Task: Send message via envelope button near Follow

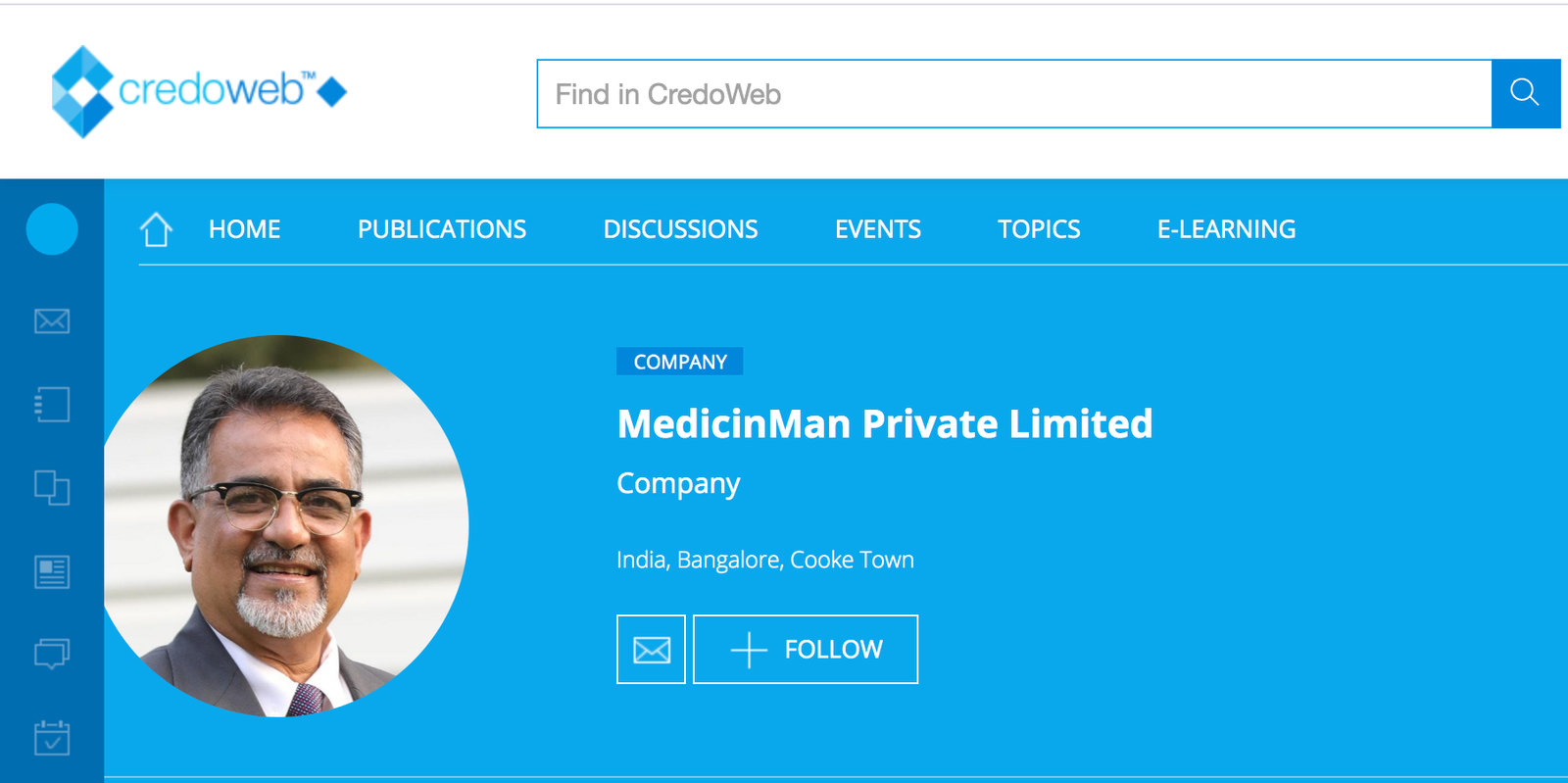Action: pyautogui.click(x=651, y=649)
